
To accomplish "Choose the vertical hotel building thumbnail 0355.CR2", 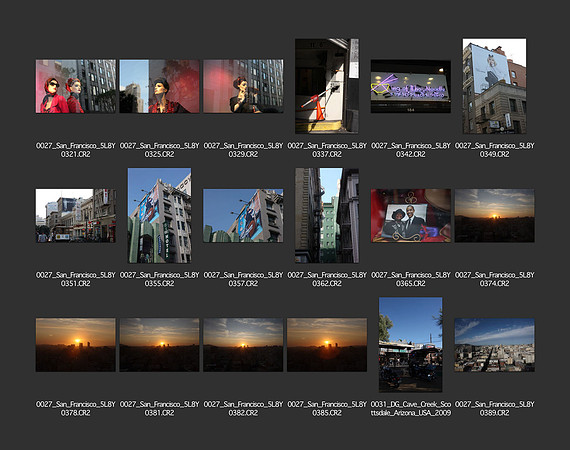I will (x=159, y=215).
